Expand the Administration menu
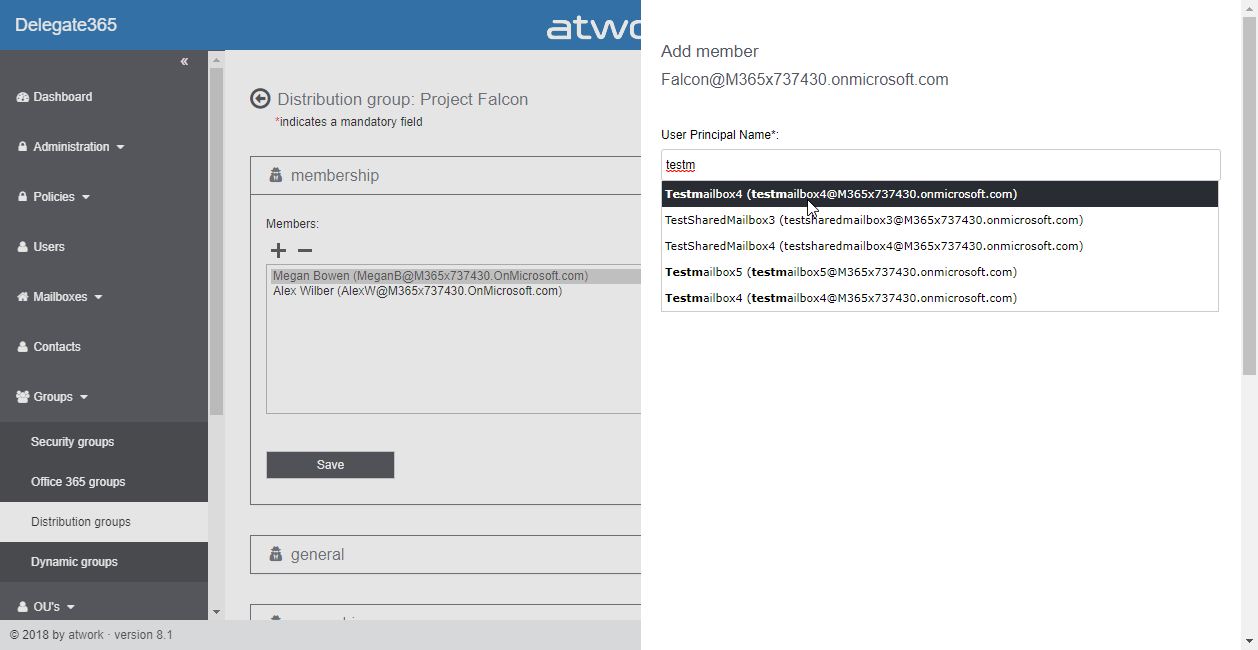1258x650 pixels. click(71, 147)
